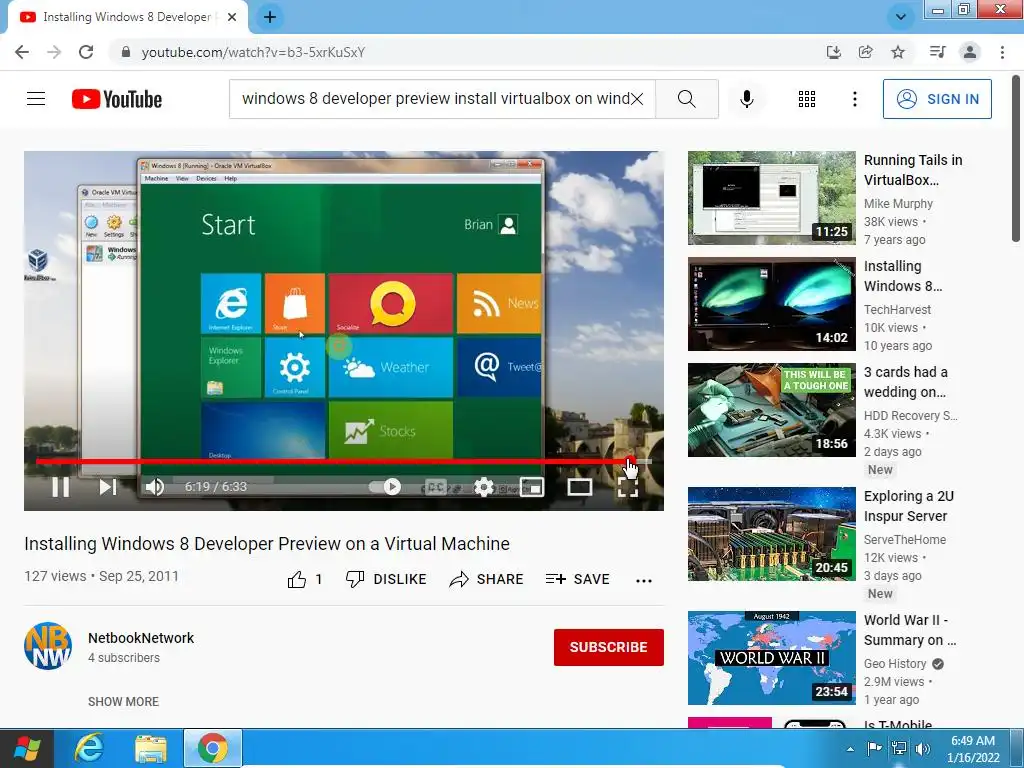Share the video via SHARE
This screenshot has height=768, width=1024.
coord(487,579)
